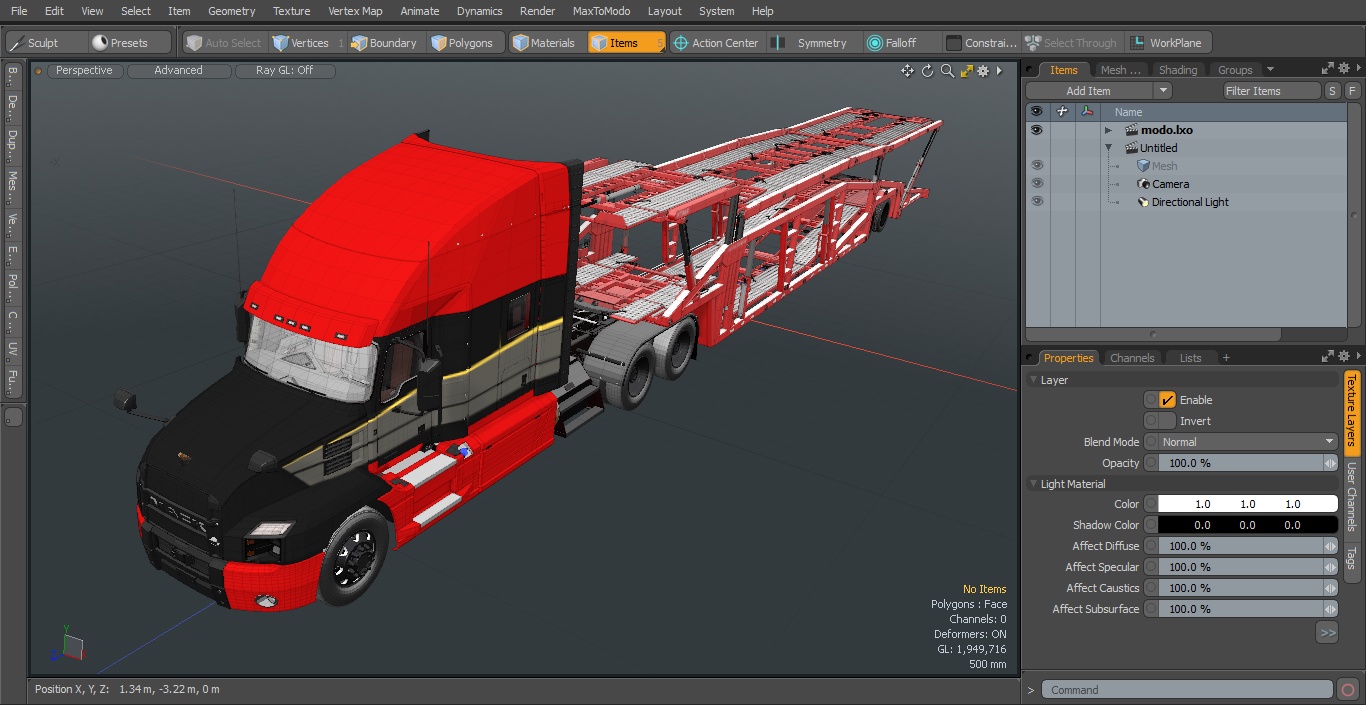1366x705 pixels.
Task: Toggle Ray GL Off button
Action: pos(285,71)
